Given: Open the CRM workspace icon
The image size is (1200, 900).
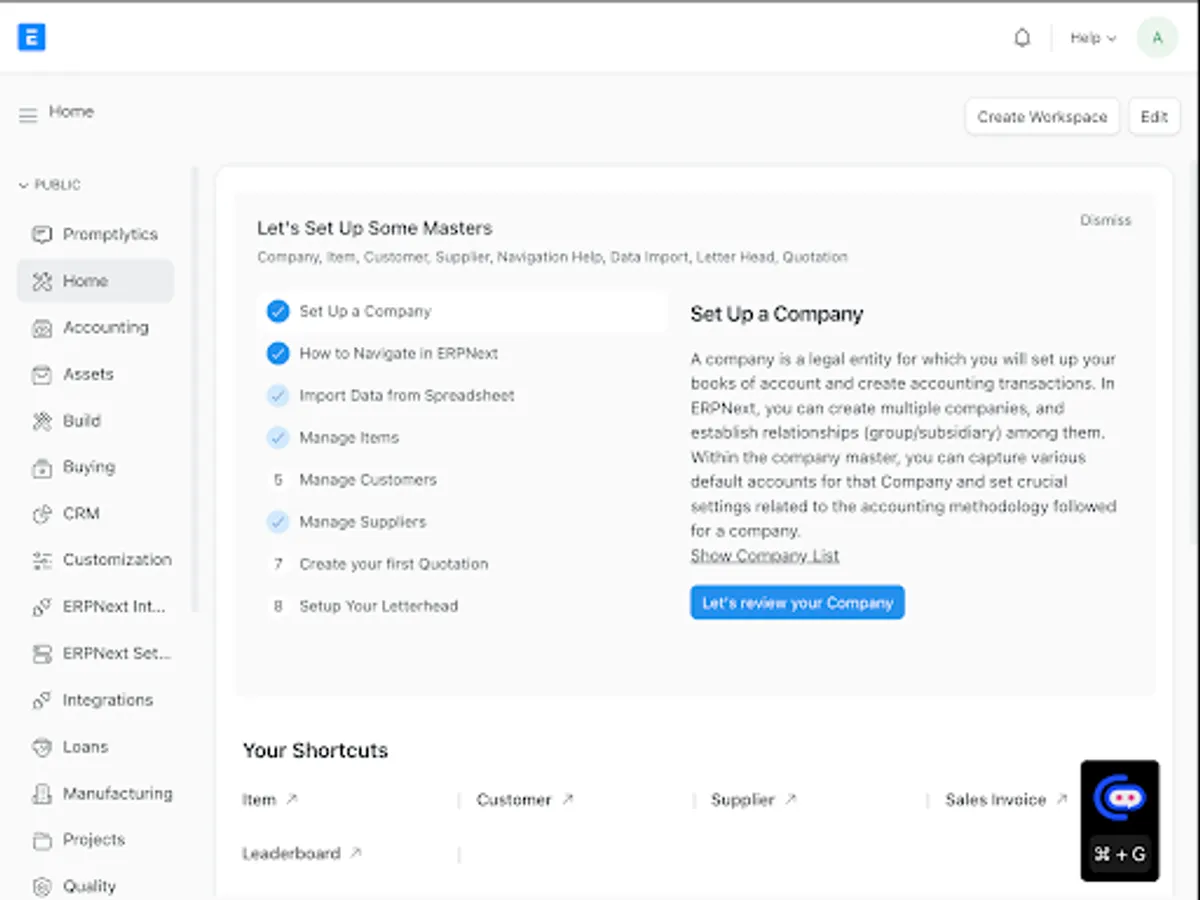Looking at the screenshot, I should pos(42,514).
